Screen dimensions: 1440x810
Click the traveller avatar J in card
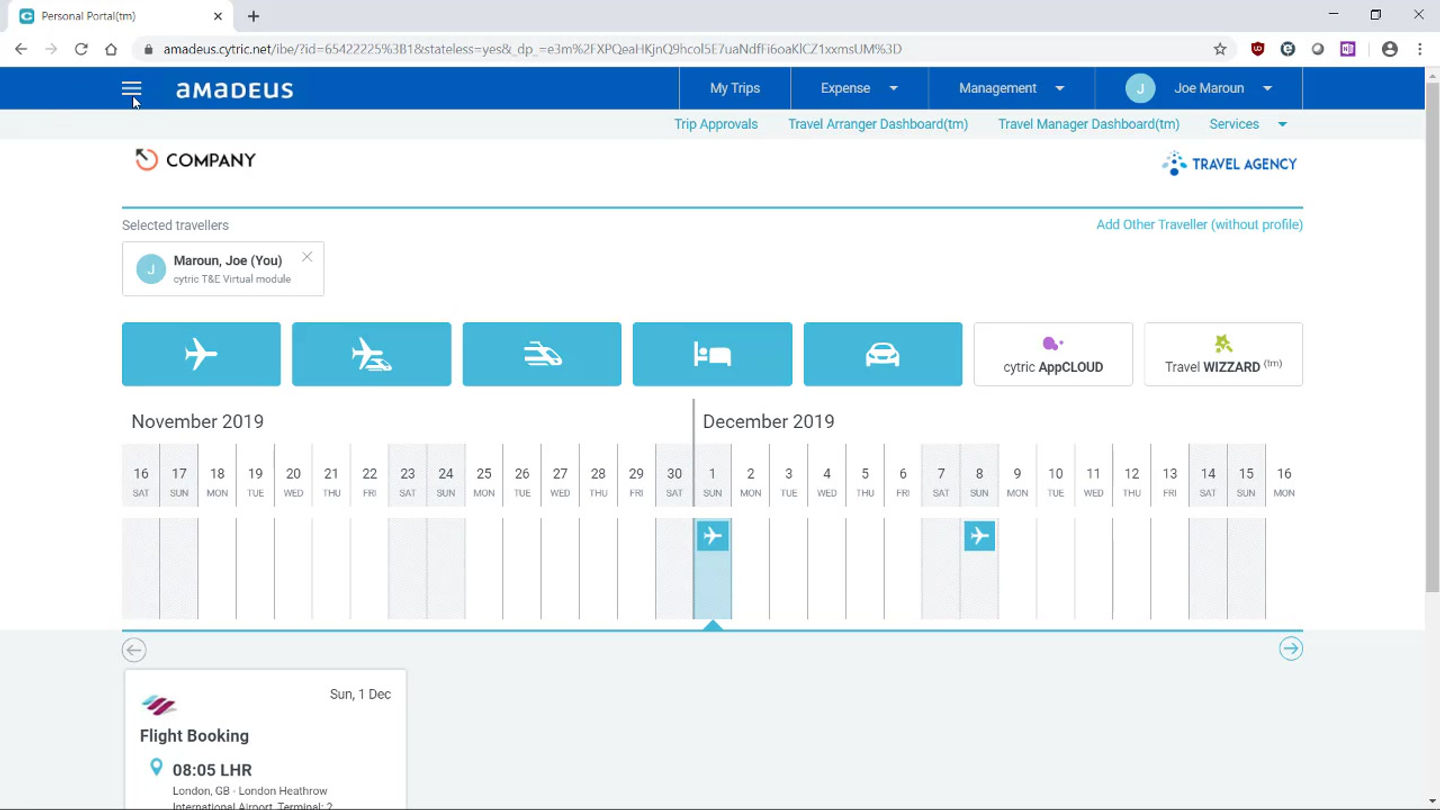151,269
